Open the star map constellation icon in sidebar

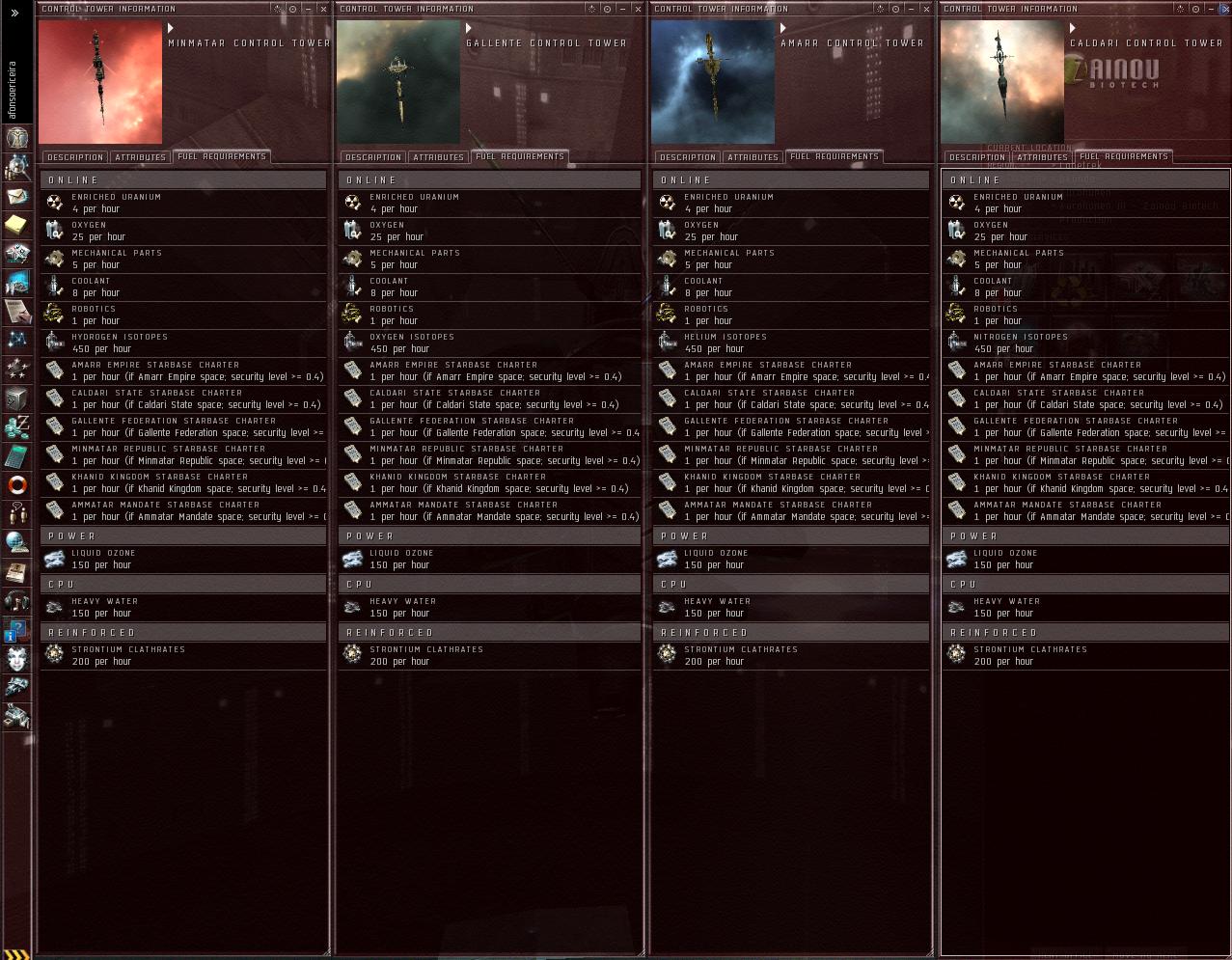16,340
